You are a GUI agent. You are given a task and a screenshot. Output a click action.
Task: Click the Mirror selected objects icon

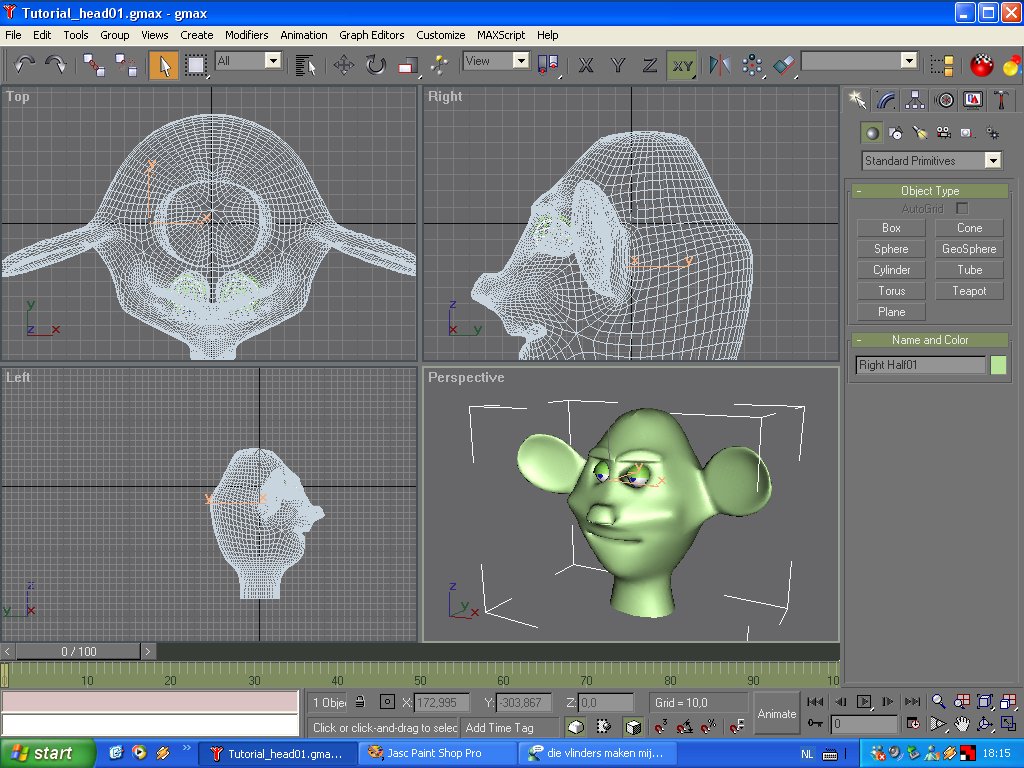[x=719, y=65]
